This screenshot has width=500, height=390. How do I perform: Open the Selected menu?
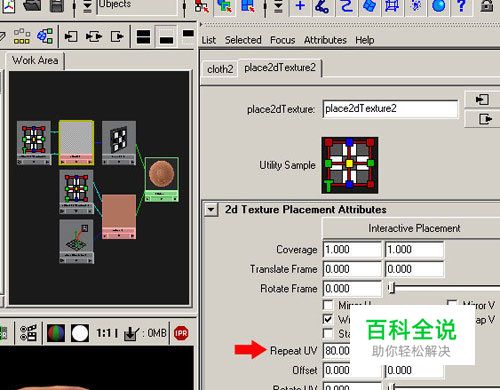(x=243, y=40)
